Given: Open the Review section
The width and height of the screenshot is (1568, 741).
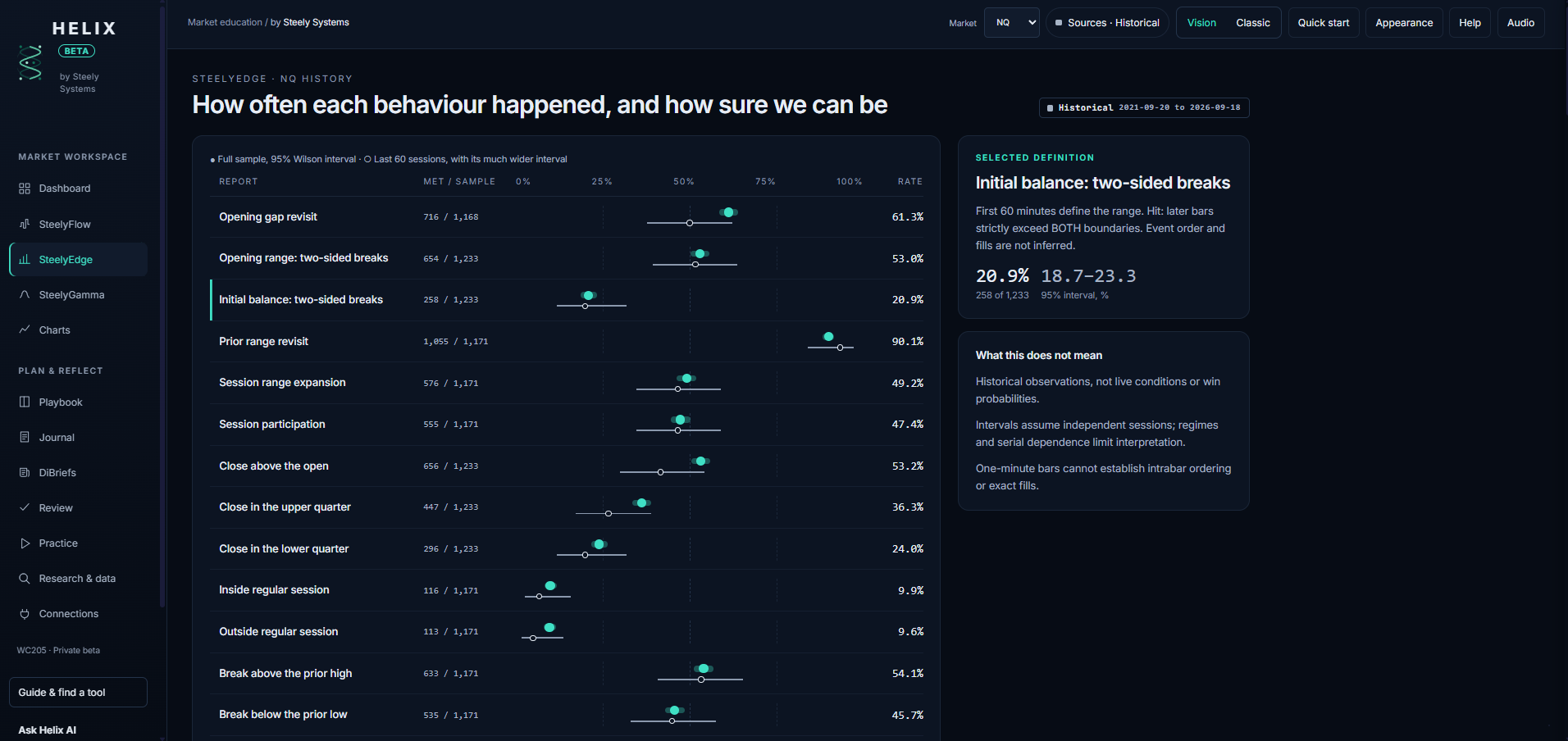Looking at the screenshot, I should coord(78,507).
